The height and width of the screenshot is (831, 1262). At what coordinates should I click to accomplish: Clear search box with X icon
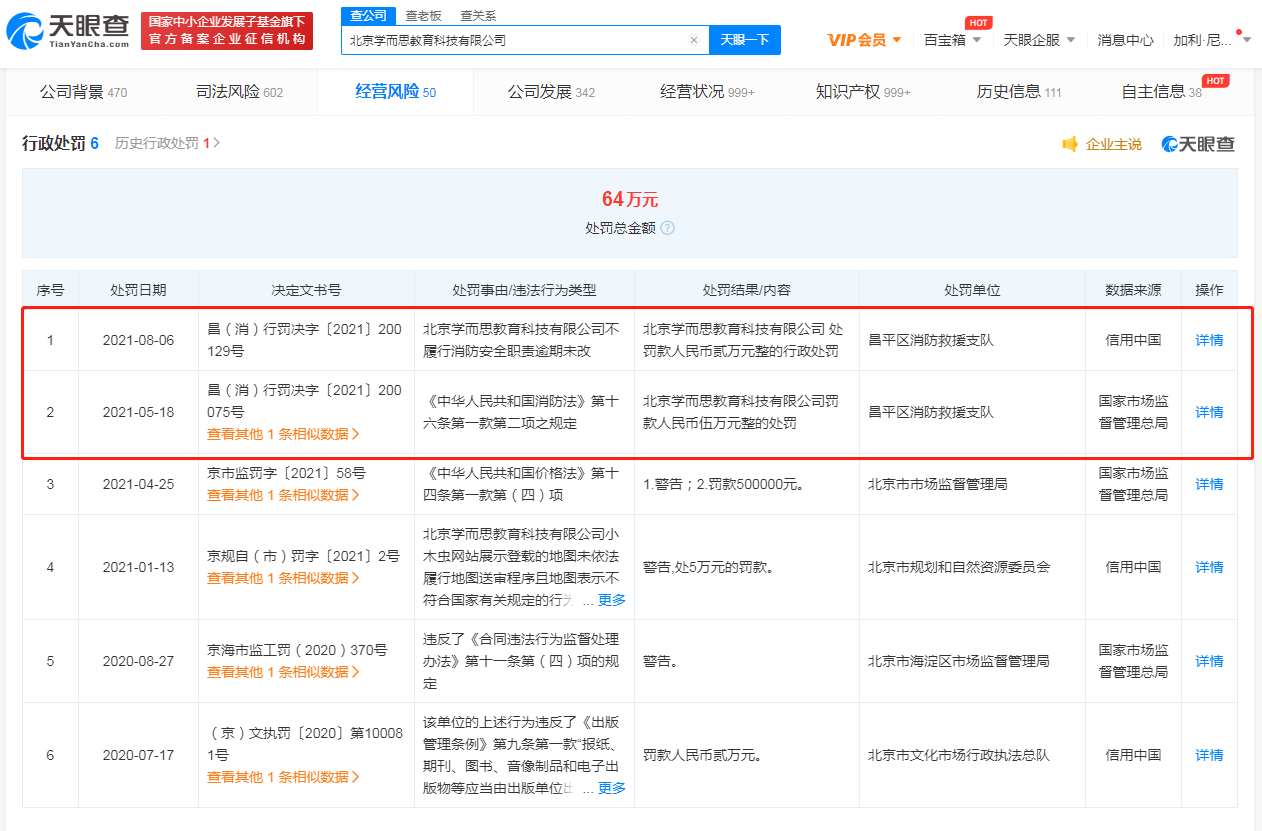tap(694, 40)
